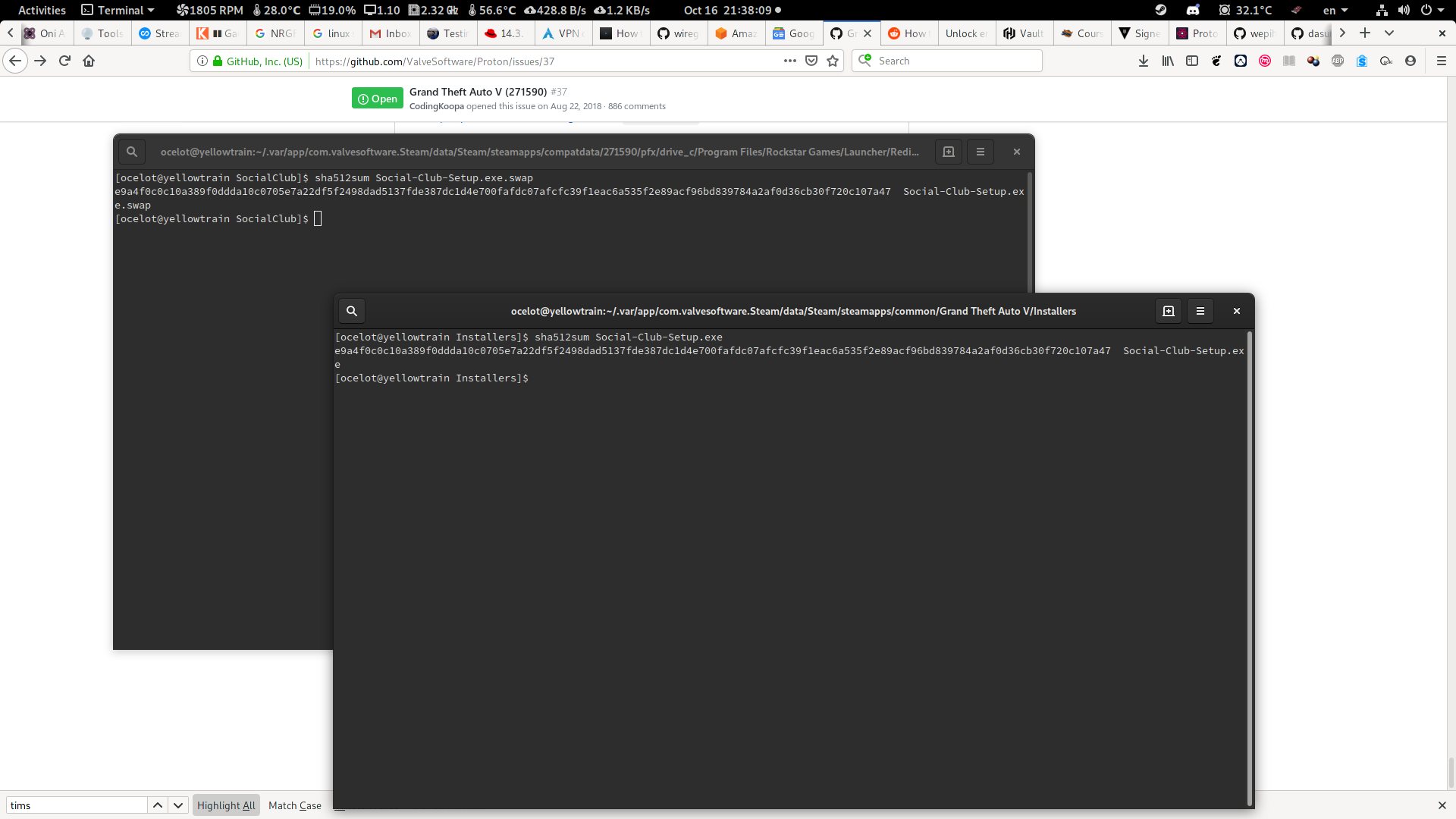Switch to the Proto tab
This screenshot has width=1456, height=819.
[1197, 33]
